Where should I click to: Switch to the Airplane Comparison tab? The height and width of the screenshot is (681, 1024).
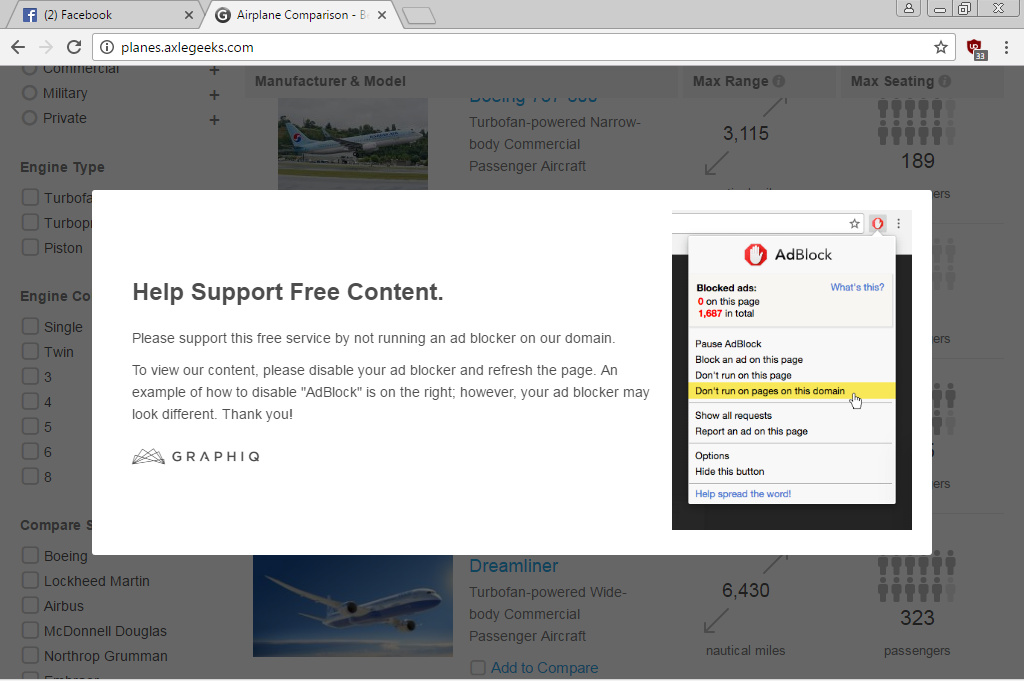coord(299,14)
